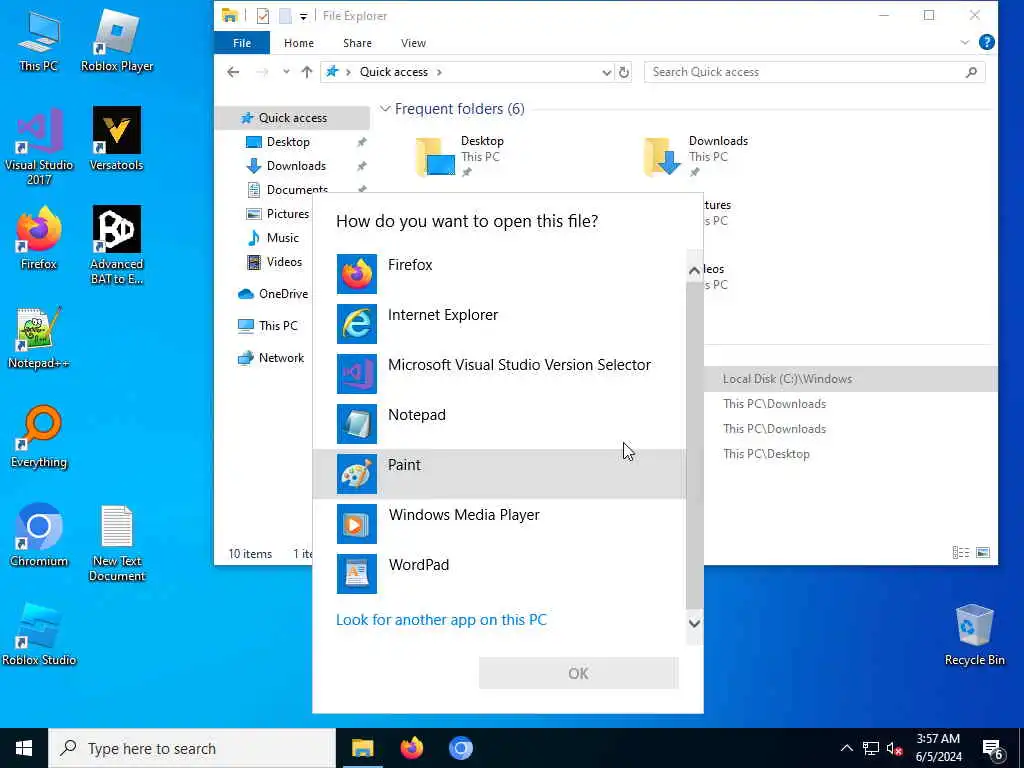This screenshot has height=768, width=1024.
Task: Switch to the Home ribbon tab
Action: (298, 43)
